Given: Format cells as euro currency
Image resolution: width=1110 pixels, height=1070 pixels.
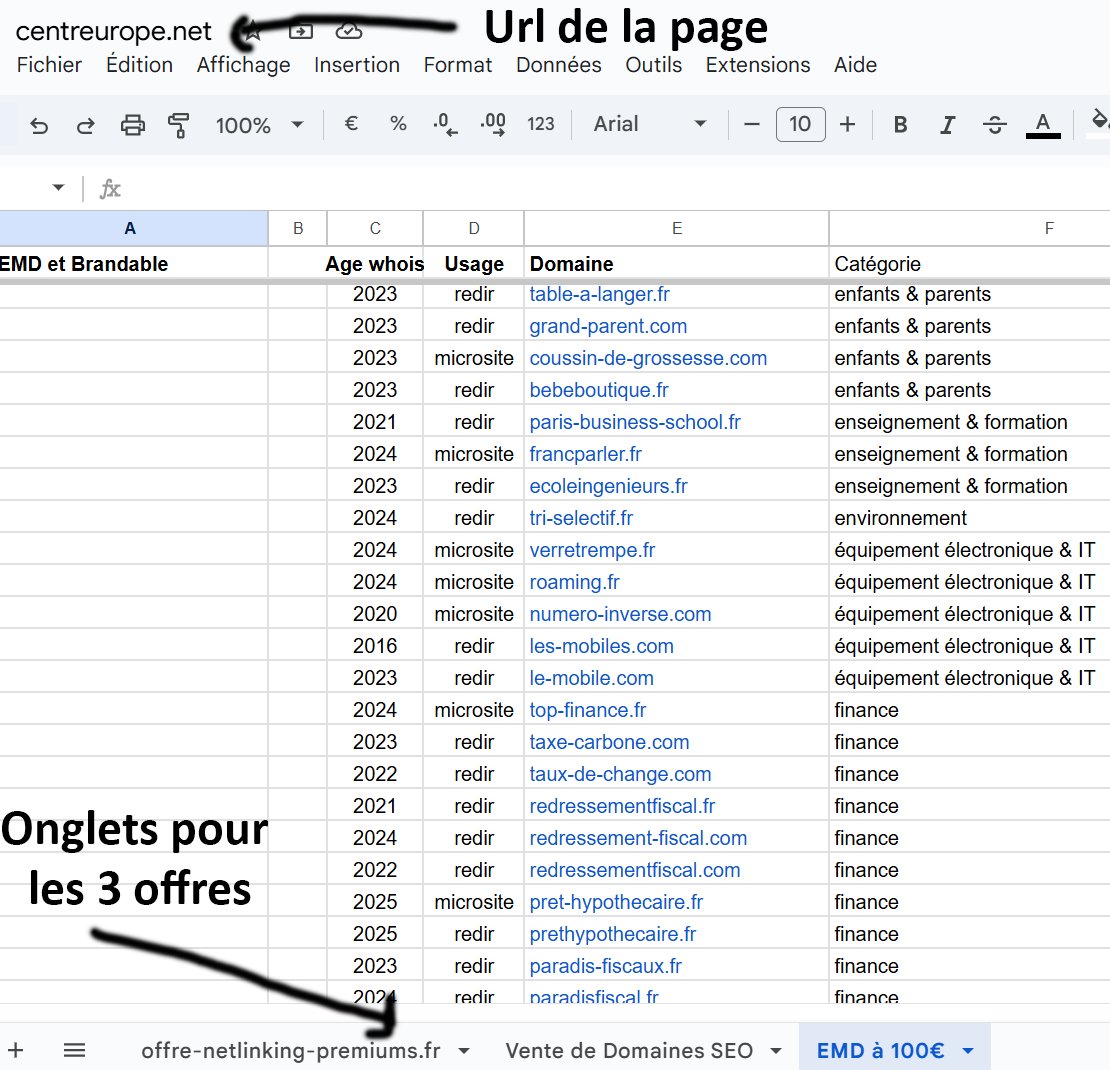Looking at the screenshot, I should pos(351,124).
